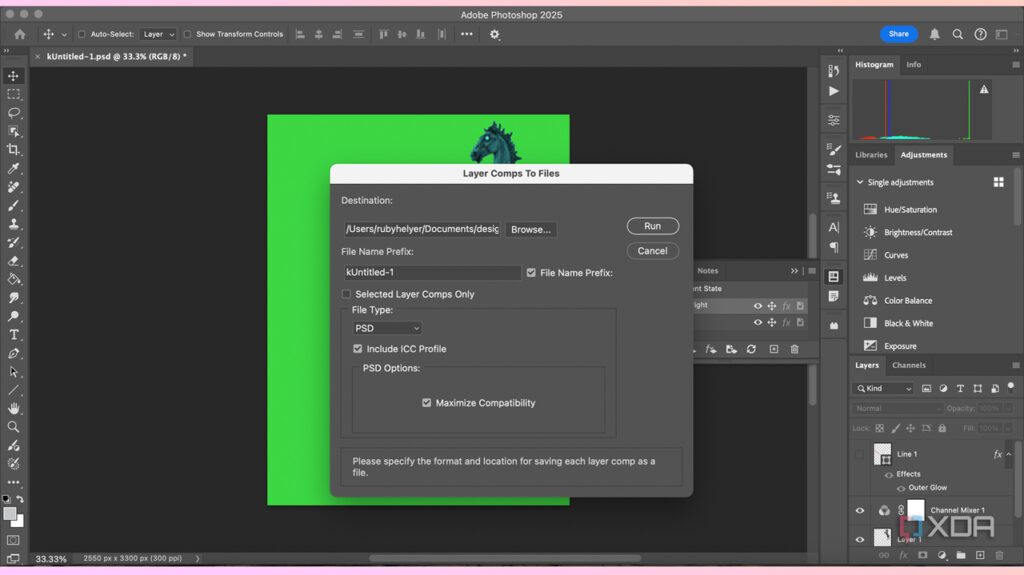The width and height of the screenshot is (1024, 575).
Task: Open the File Type PSD dropdown
Action: click(387, 328)
